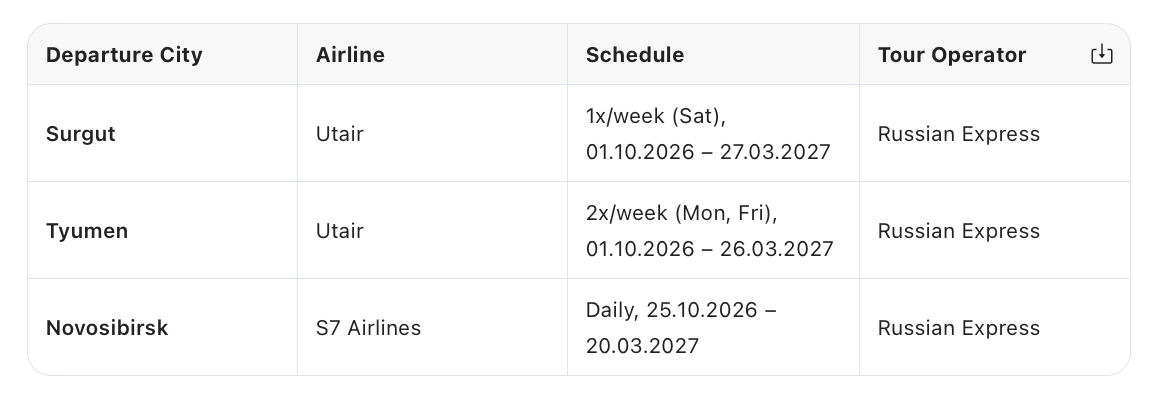The image size is (1156, 398).
Task: Click Russian Express in the Surgut row
Action: (959, 134)
